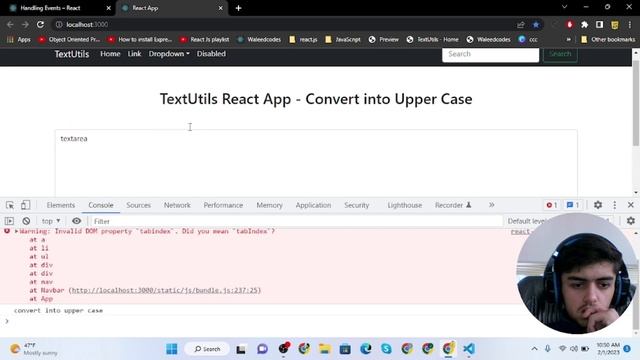Switch to the Security tab

tap(357, 205)
